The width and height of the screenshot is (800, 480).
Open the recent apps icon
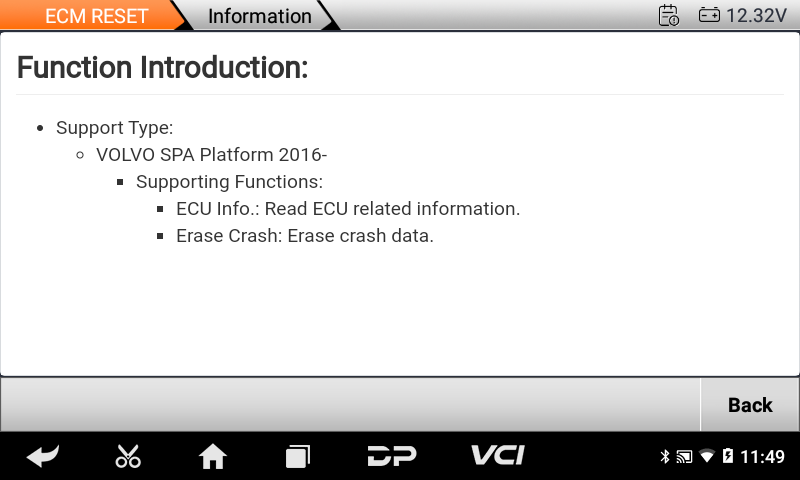[297, 456]
